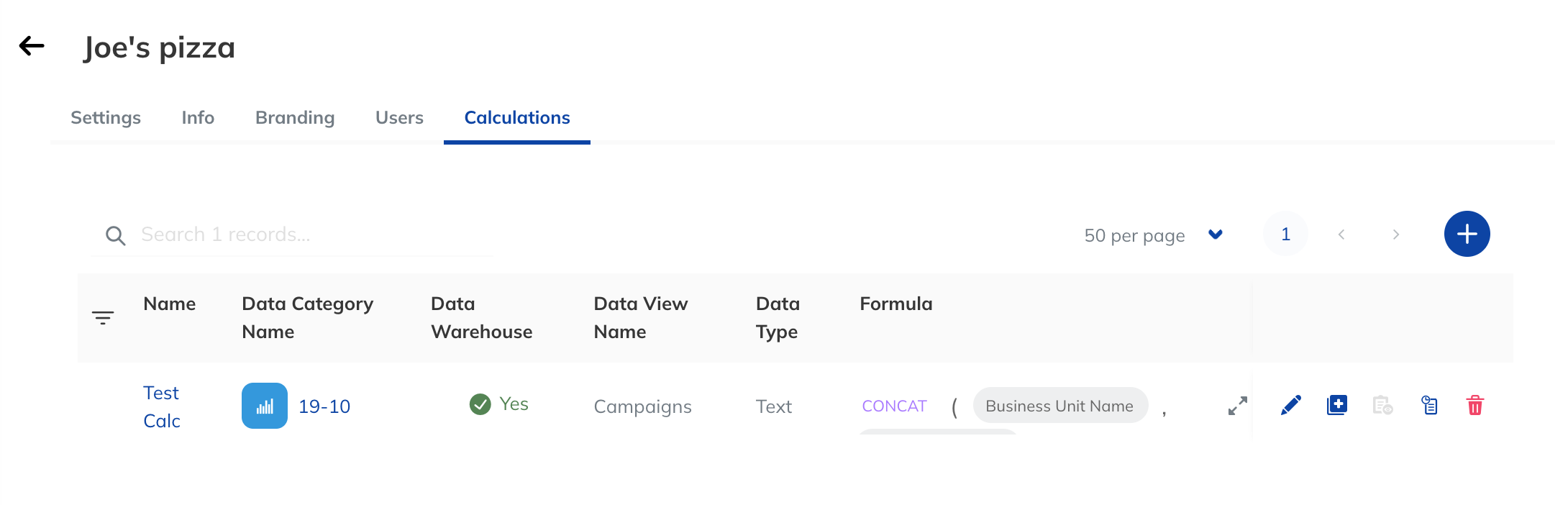1568x505 pixels.
Task: Click the blue add calculation plus button
Action: tap(1467, 234)
